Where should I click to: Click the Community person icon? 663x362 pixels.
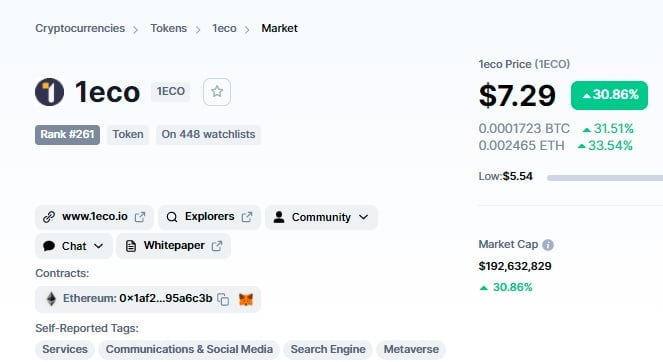point(279,217)
